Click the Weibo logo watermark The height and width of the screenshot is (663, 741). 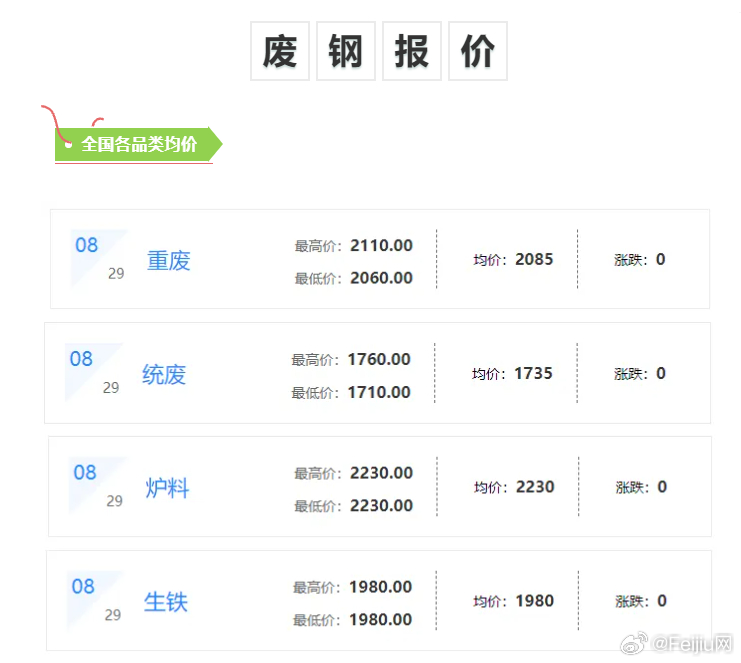[635, 645]
